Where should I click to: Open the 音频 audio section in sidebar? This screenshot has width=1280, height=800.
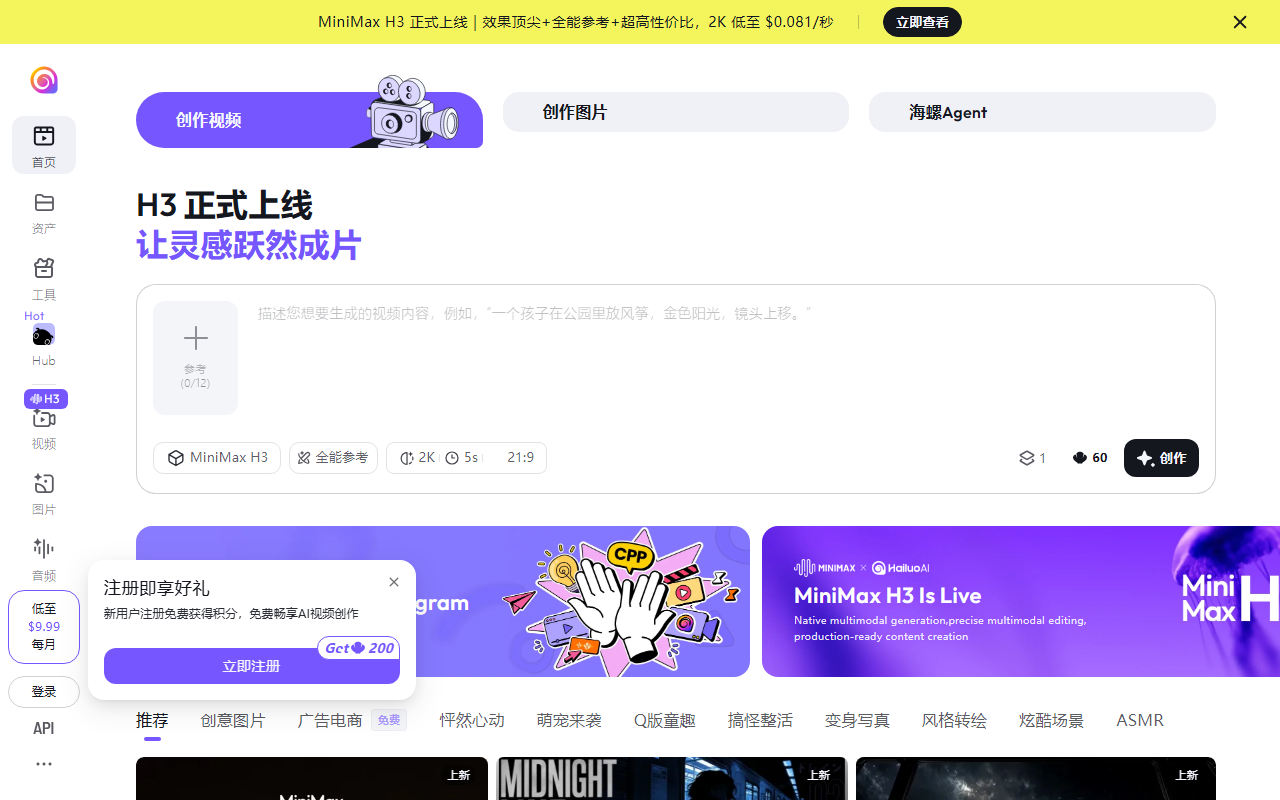44,560
